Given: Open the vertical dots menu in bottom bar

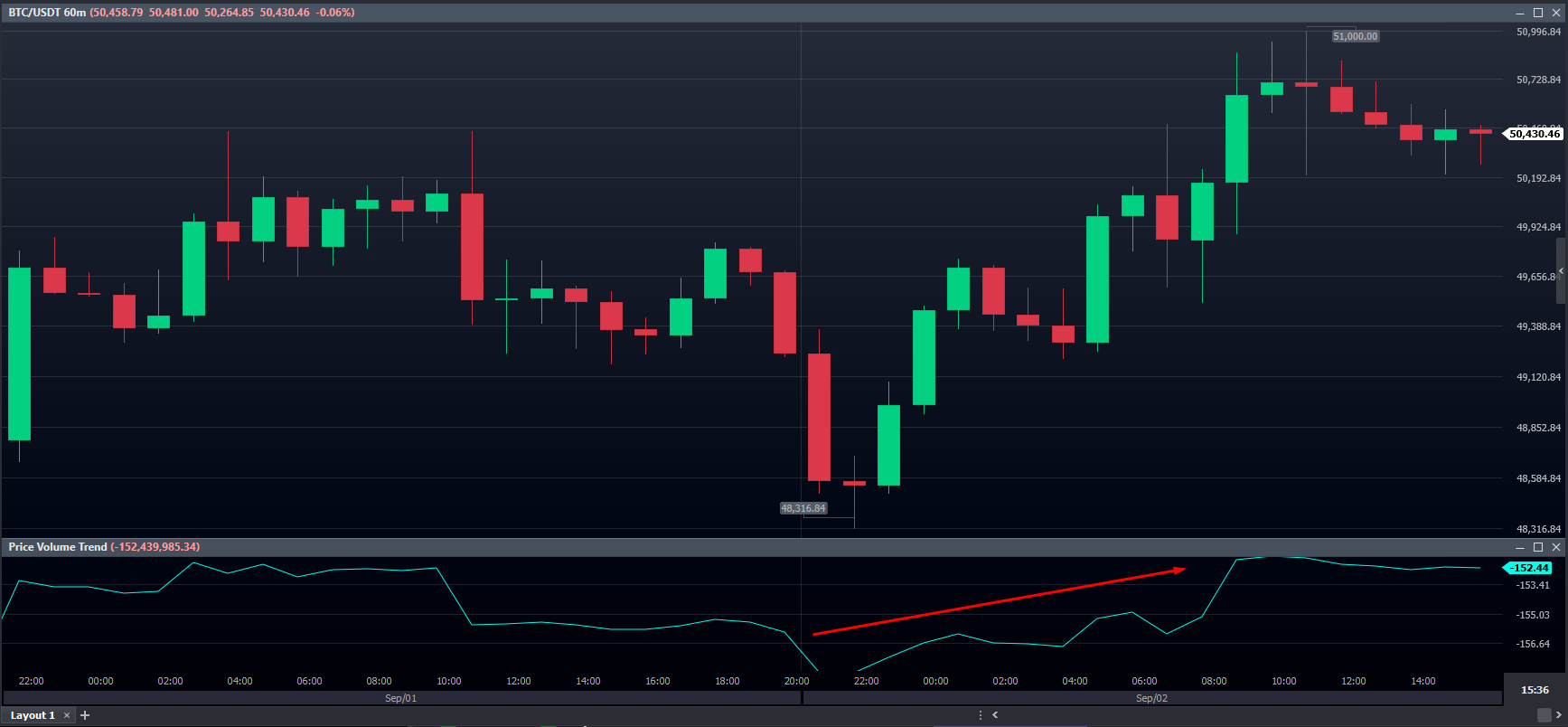Looking at the screenshot, I should click(x=981, y=715).
